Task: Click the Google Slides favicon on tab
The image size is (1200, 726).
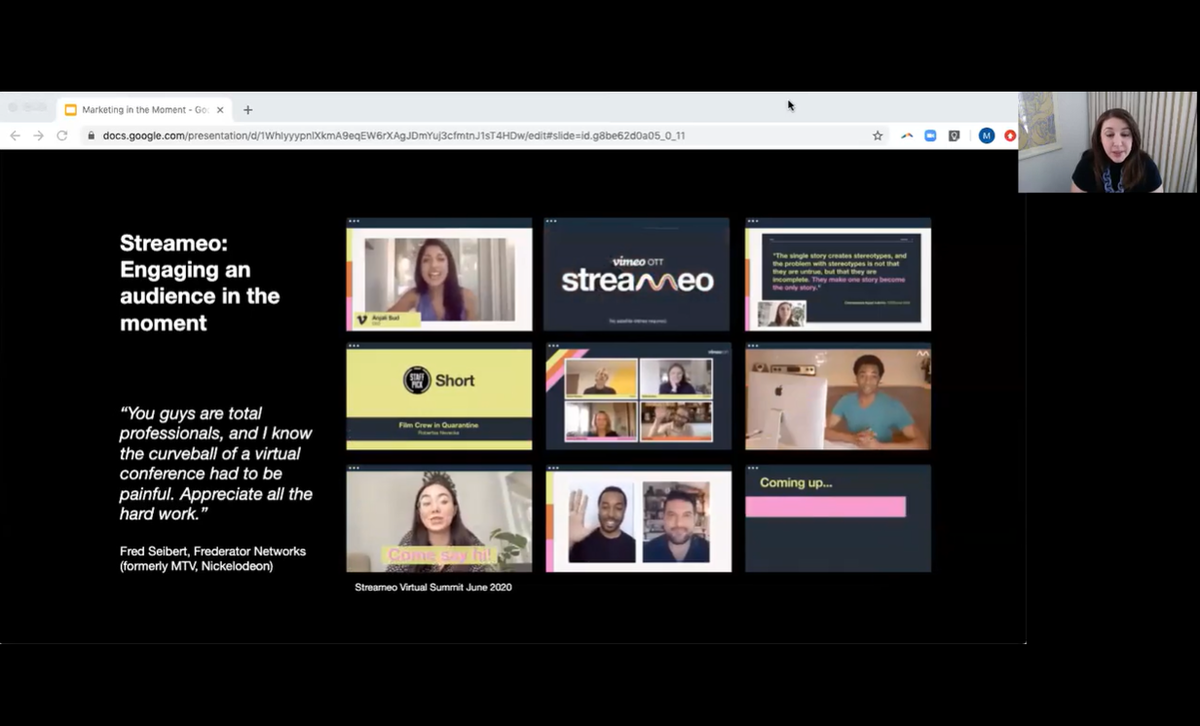Action: (x=71, y=110)
